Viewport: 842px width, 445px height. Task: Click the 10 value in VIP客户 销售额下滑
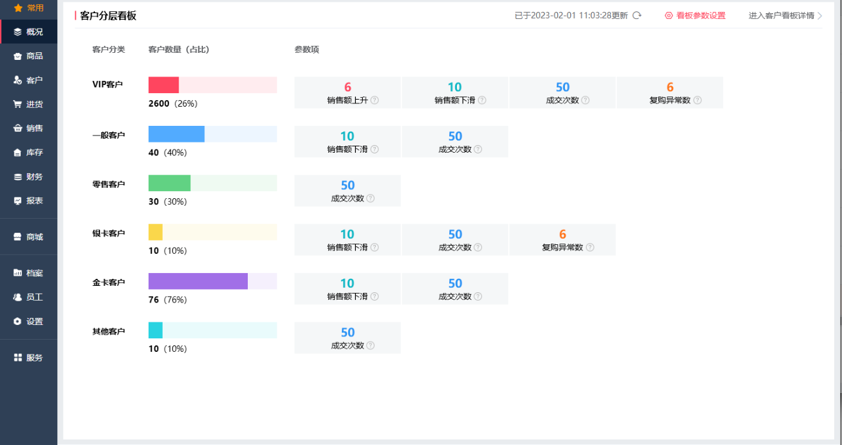[x=455, y=87]
